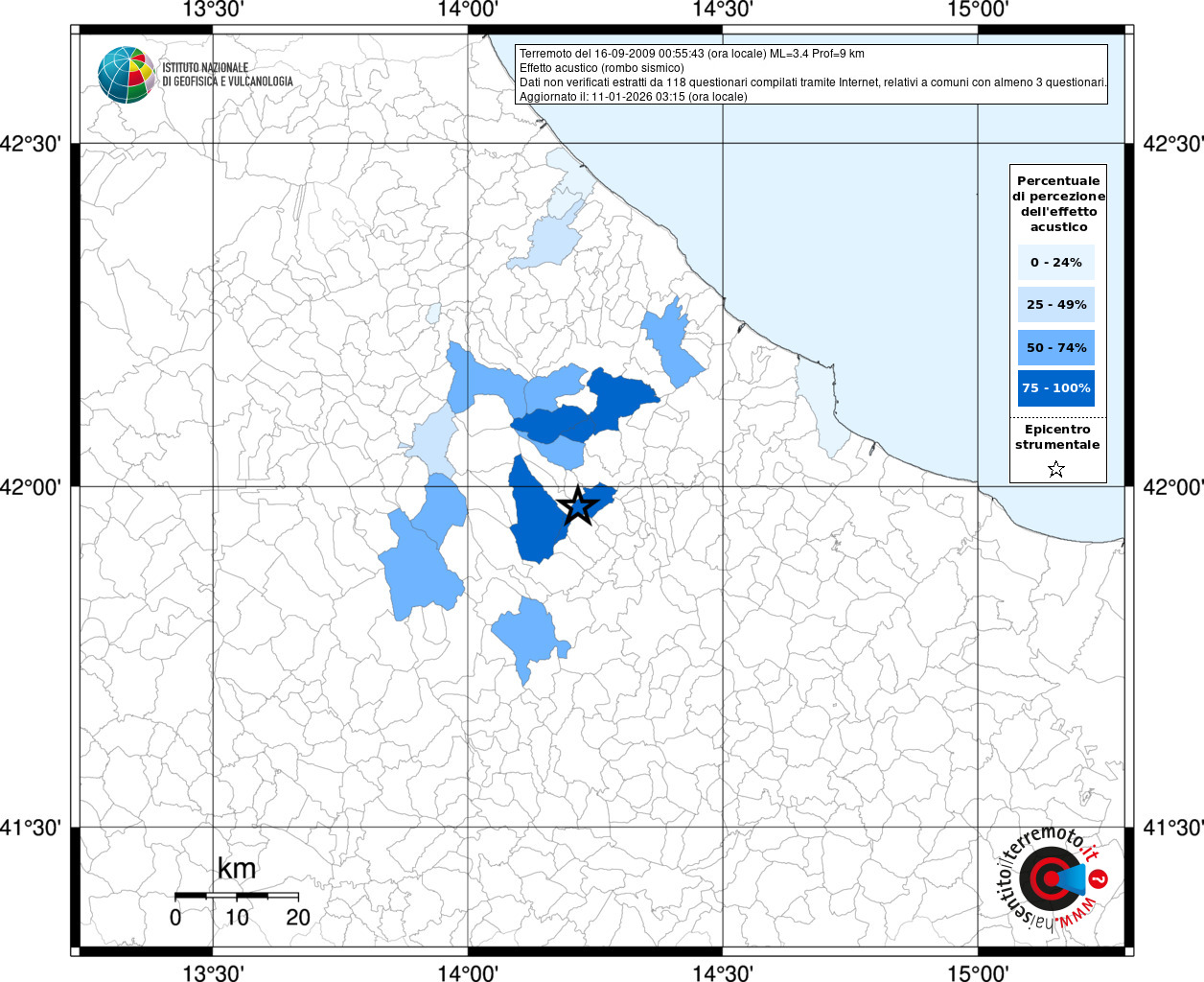
Task: Click the top axis label 13°30'
Action: tap(211, 10)
